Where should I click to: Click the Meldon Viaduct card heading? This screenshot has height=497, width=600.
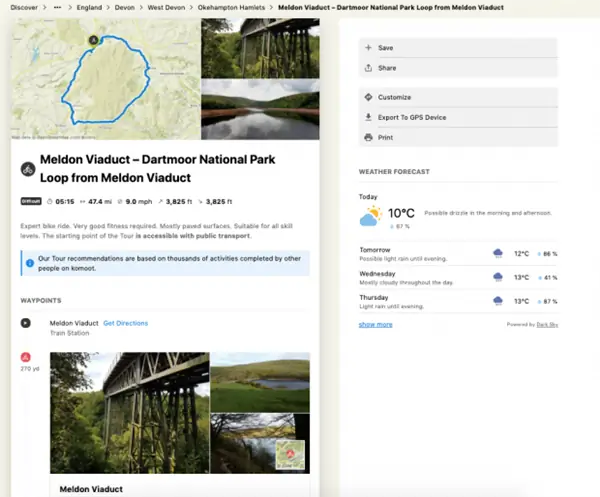[x=91, y=489]
